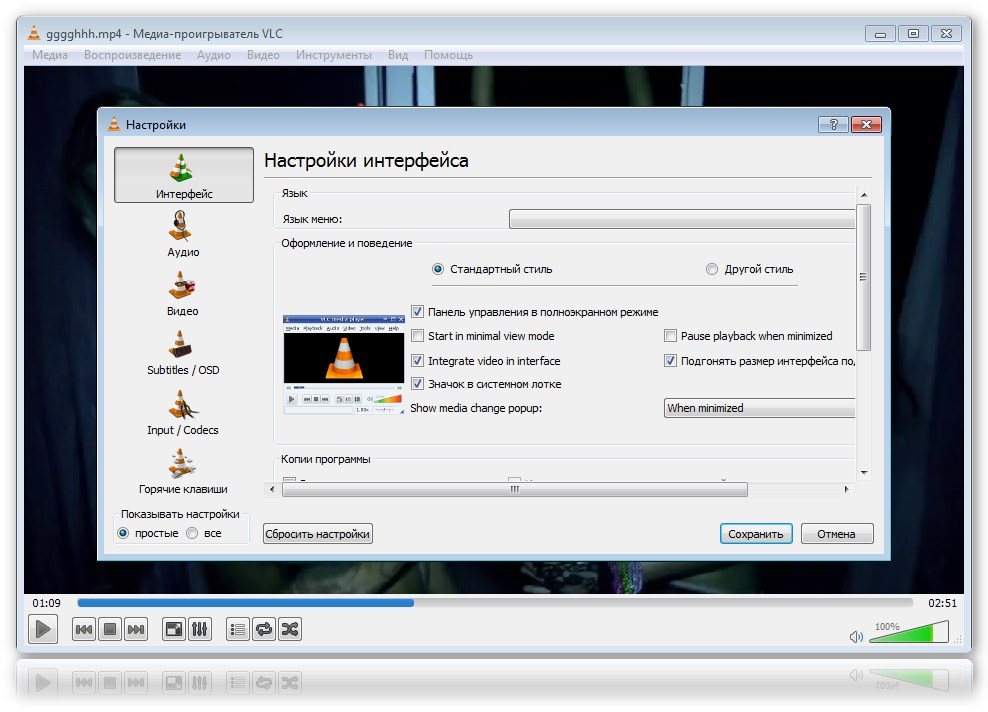The image size is (988, 712).
Task: Open the Video settings category
Action: 183,292
